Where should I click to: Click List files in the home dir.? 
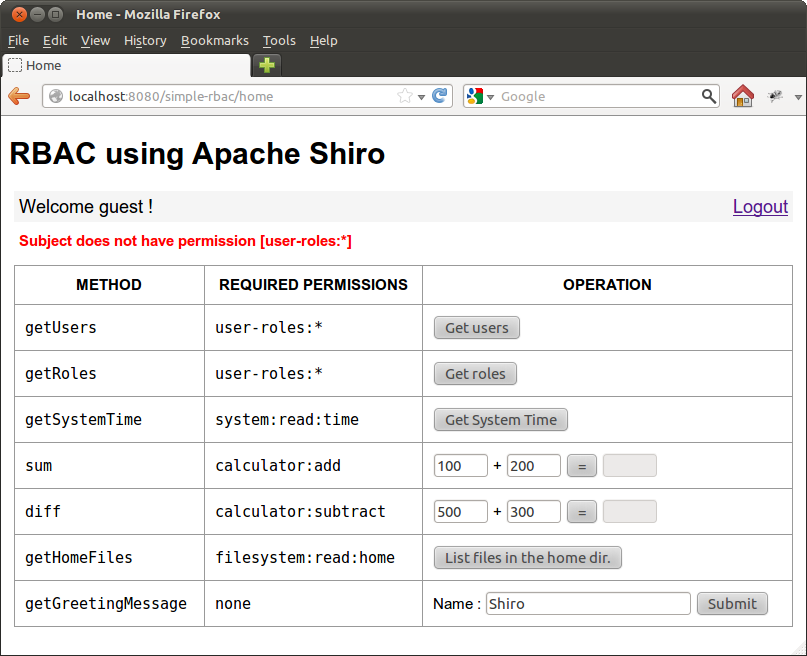[x=527, y=558]
